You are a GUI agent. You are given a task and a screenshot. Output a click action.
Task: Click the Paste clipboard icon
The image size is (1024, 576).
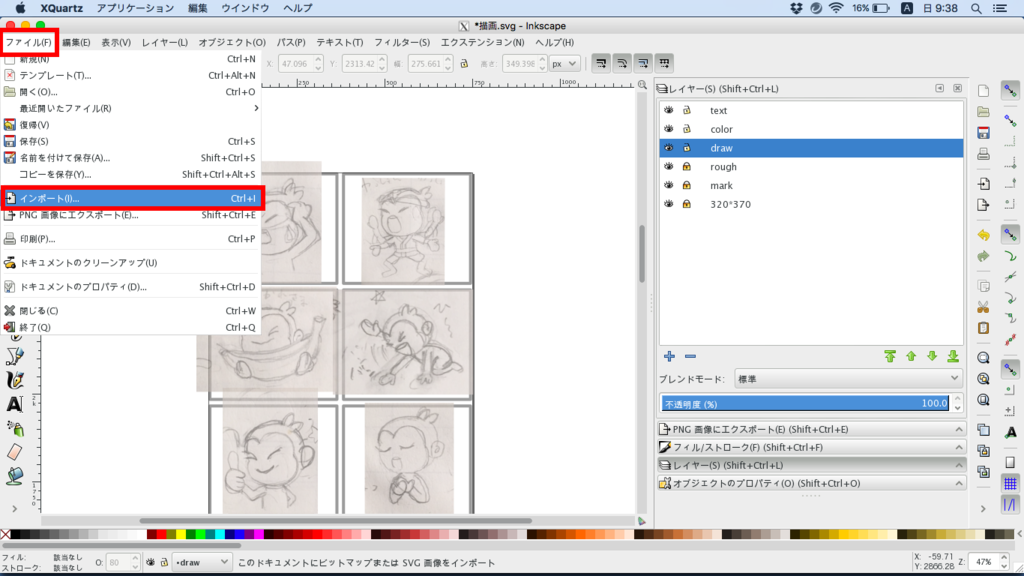tap(984, 328)
